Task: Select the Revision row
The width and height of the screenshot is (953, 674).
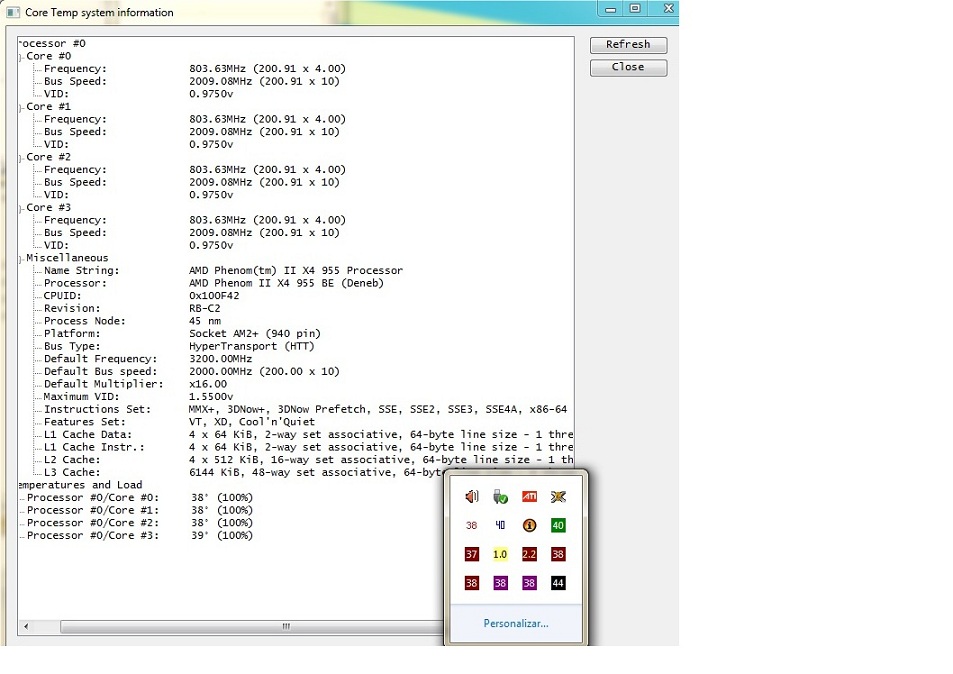Action: 132,309
